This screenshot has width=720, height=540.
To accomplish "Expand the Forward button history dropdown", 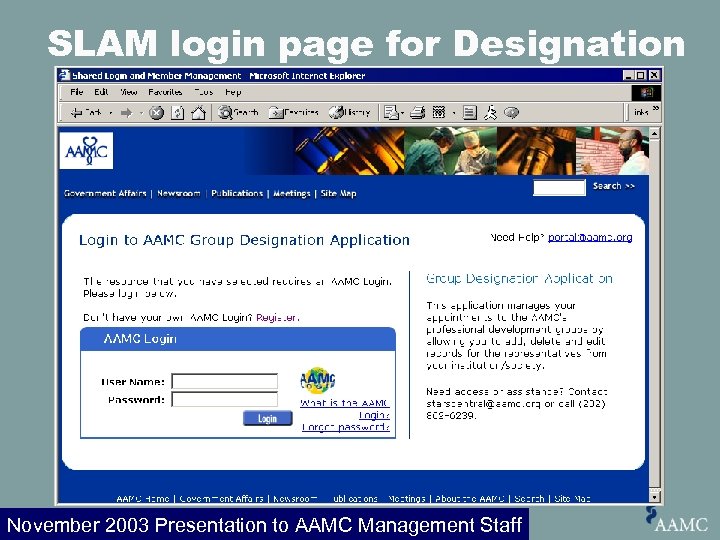I will coord(141,113).
